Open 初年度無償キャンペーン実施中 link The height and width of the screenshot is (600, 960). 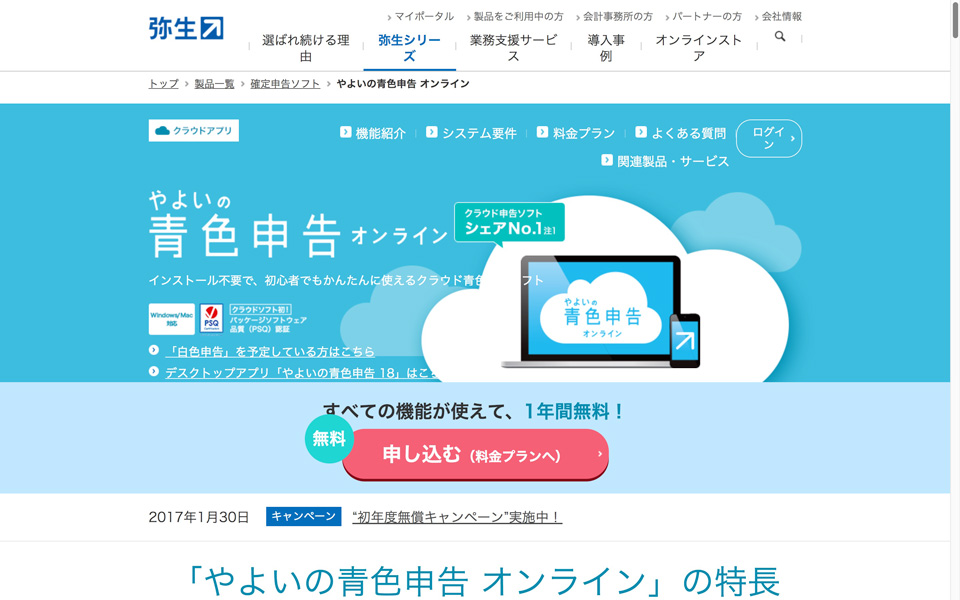coord(457,517)
